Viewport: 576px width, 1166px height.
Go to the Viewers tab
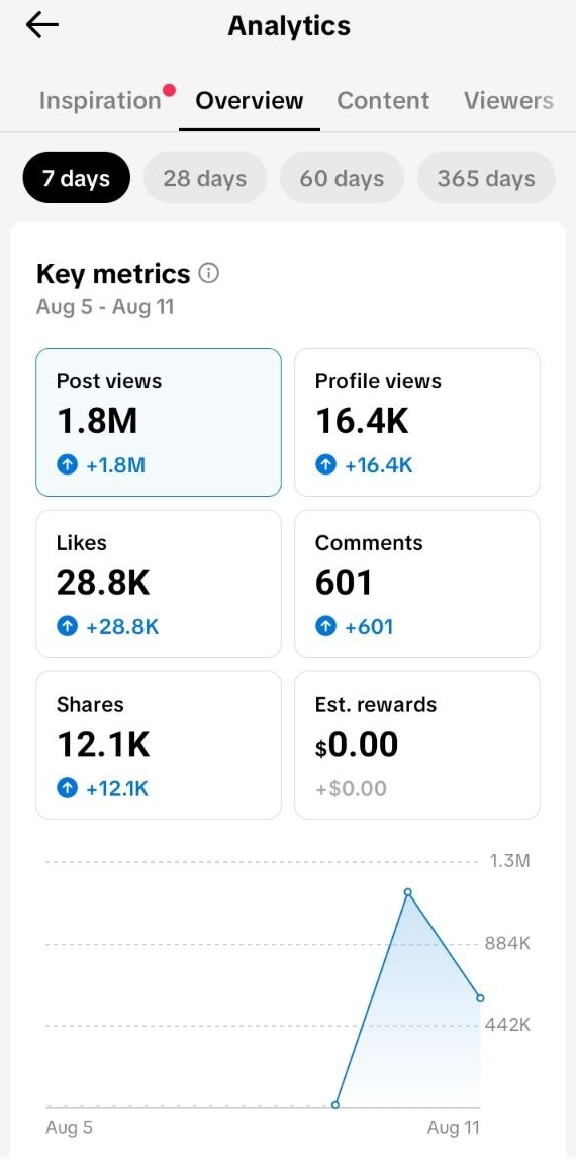[x=508, y=101]
